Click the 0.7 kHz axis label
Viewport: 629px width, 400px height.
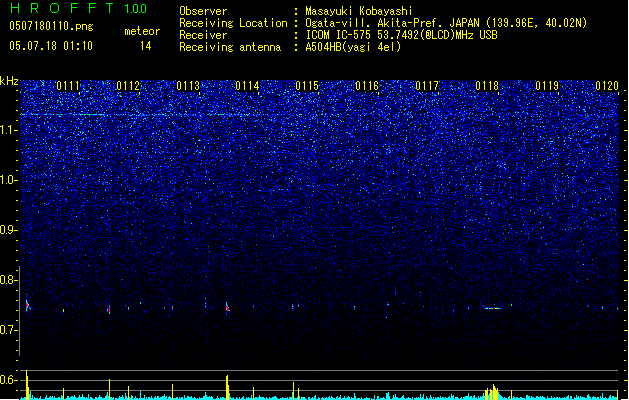pos(9,330)
